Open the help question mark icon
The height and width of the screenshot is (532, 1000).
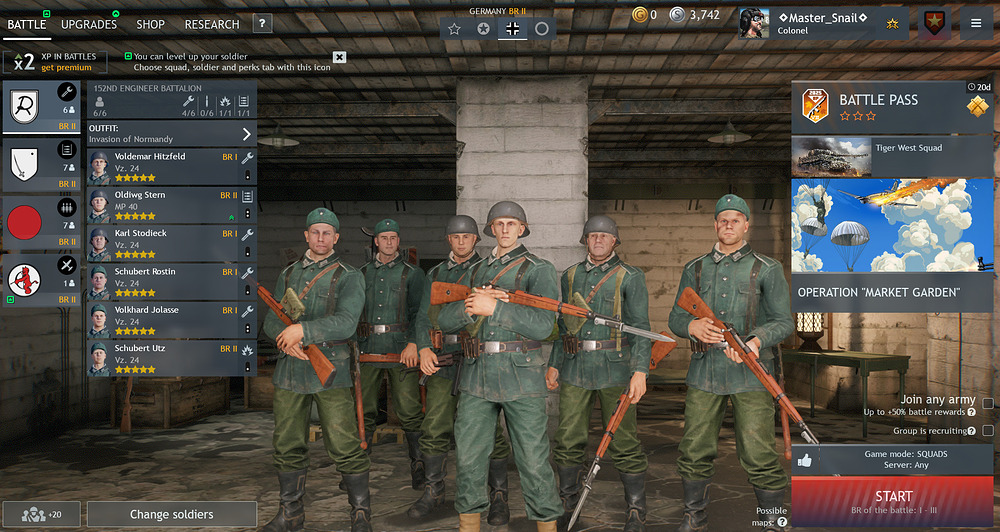coord(262,24)
